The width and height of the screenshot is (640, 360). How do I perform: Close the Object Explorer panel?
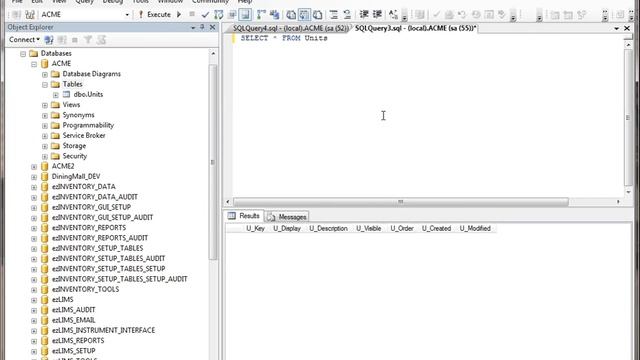[212, 27]
